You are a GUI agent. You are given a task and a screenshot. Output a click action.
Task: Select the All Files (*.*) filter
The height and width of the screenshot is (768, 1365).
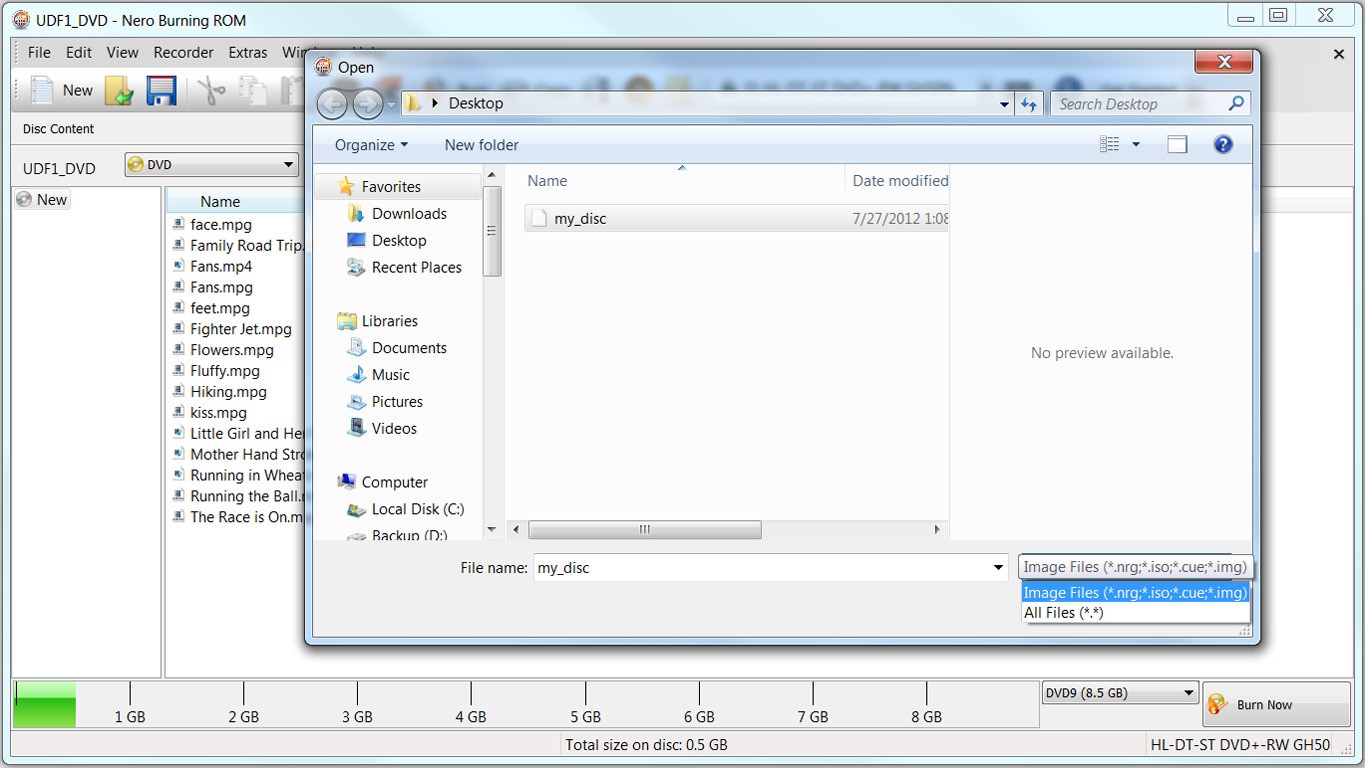pyautogui.click(x=1063, y=612)
